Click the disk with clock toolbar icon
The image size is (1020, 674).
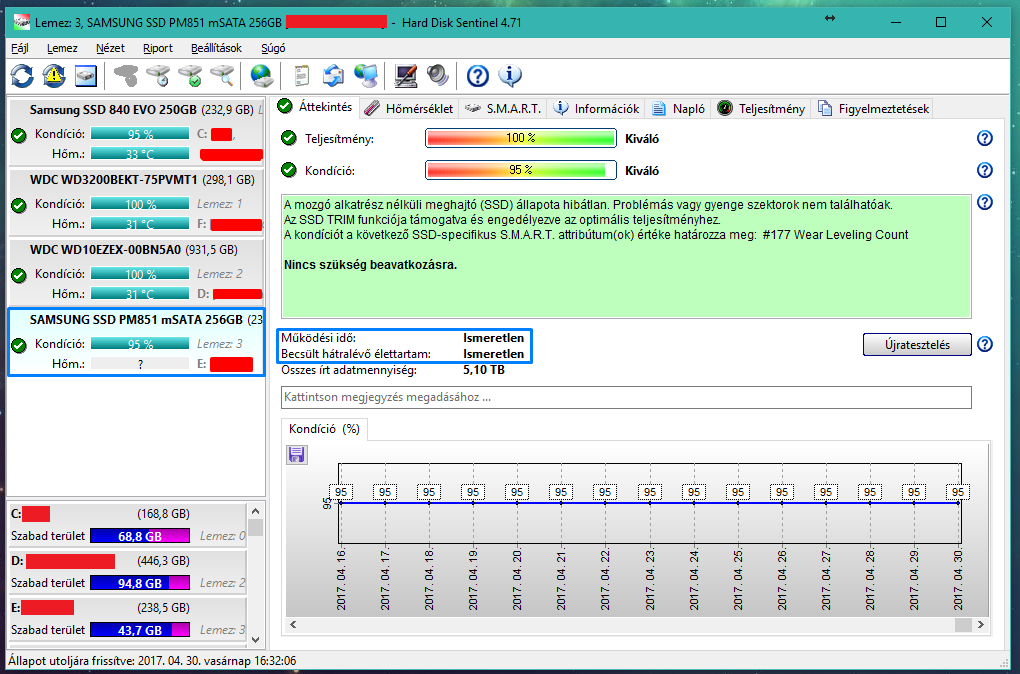click(x=158, y=76)
